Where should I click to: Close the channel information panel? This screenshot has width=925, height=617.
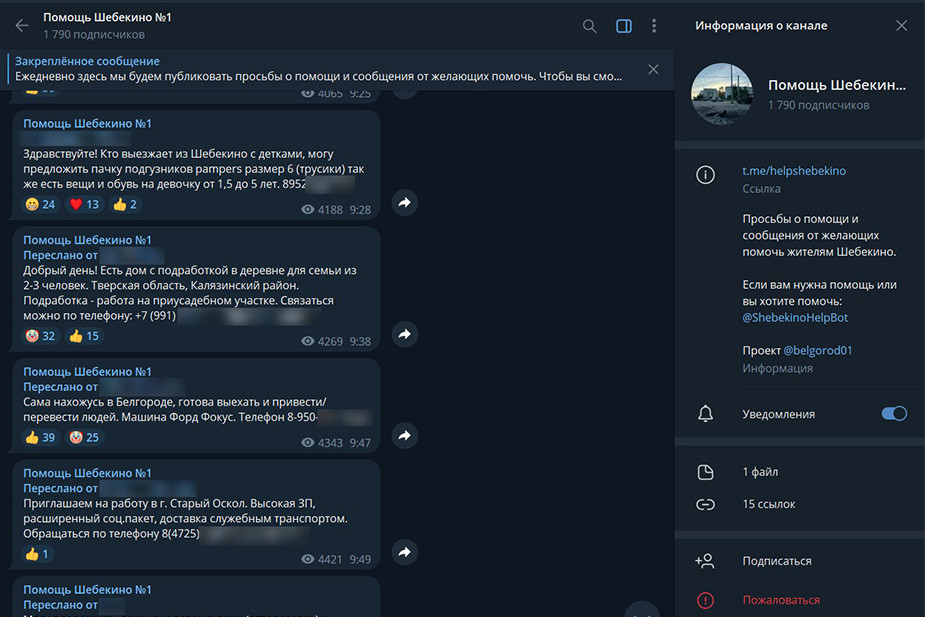click(901, 26)
